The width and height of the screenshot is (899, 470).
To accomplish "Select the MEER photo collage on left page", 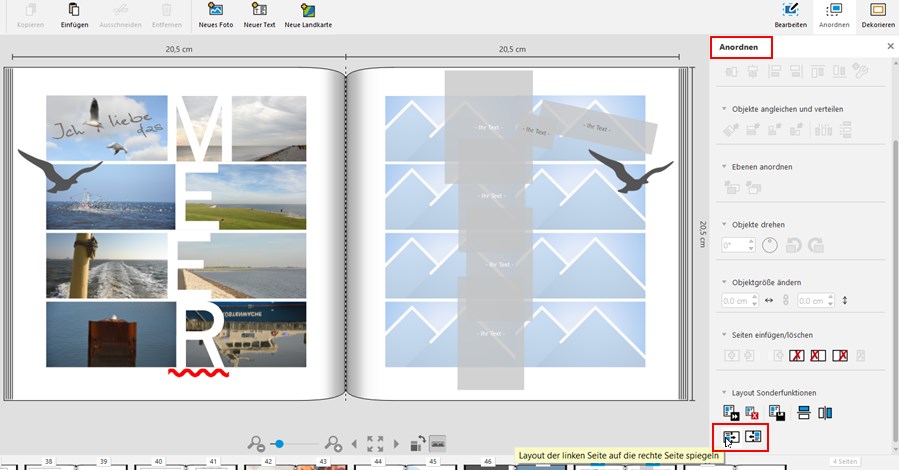I will [x=176, y=231].
